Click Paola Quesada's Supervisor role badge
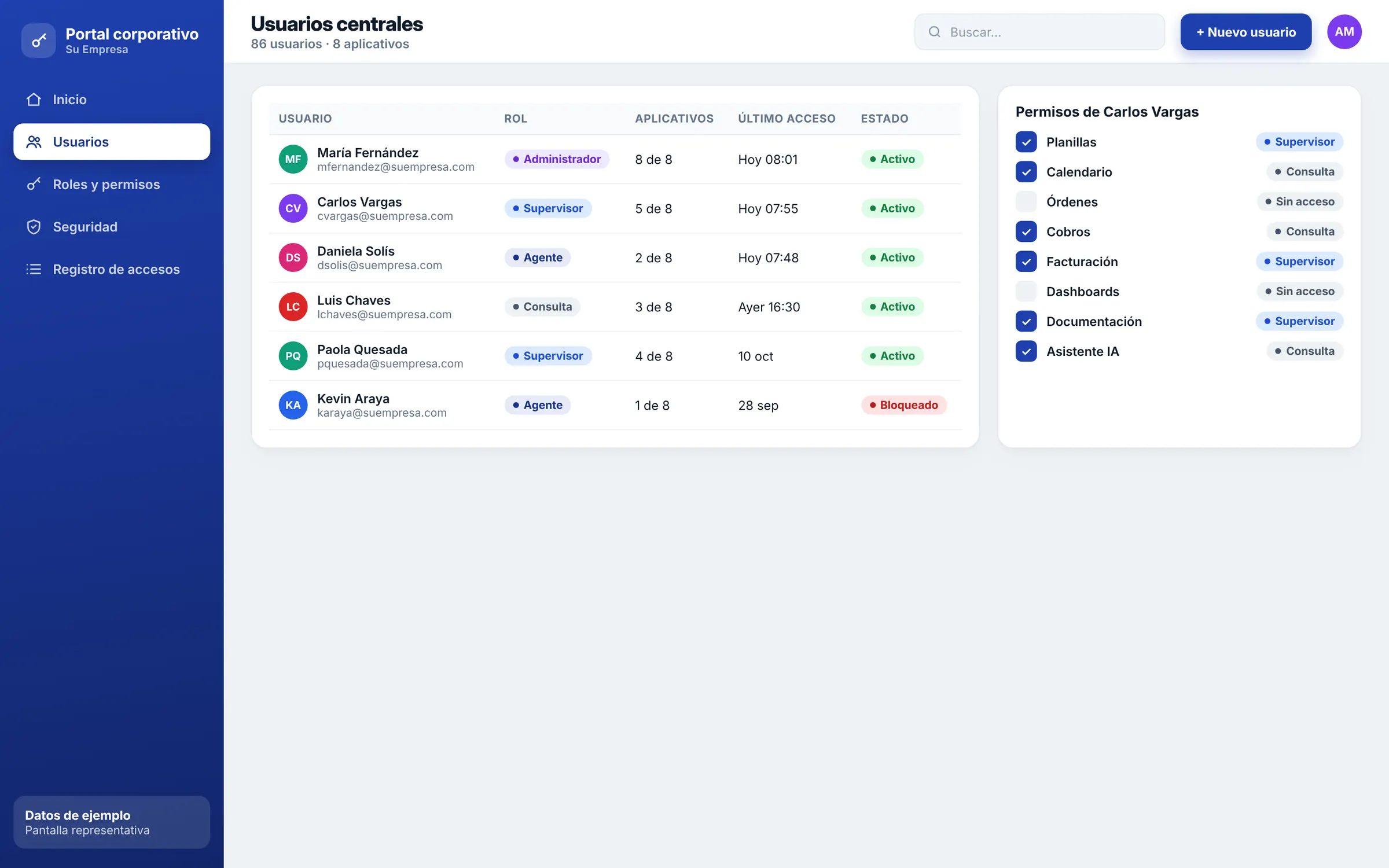This screenshot has height=868, width=1389. (x=548, y=356)
